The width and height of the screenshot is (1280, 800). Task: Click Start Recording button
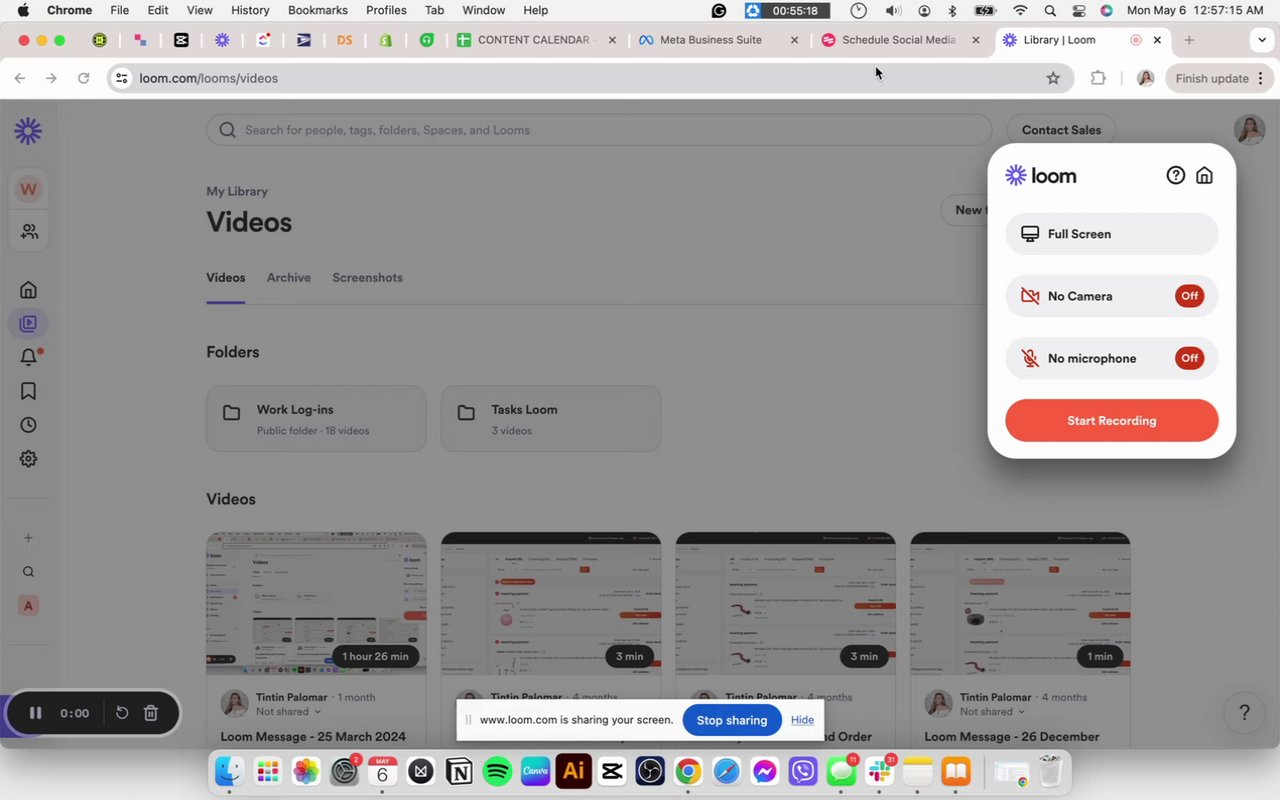point(1112,421)
